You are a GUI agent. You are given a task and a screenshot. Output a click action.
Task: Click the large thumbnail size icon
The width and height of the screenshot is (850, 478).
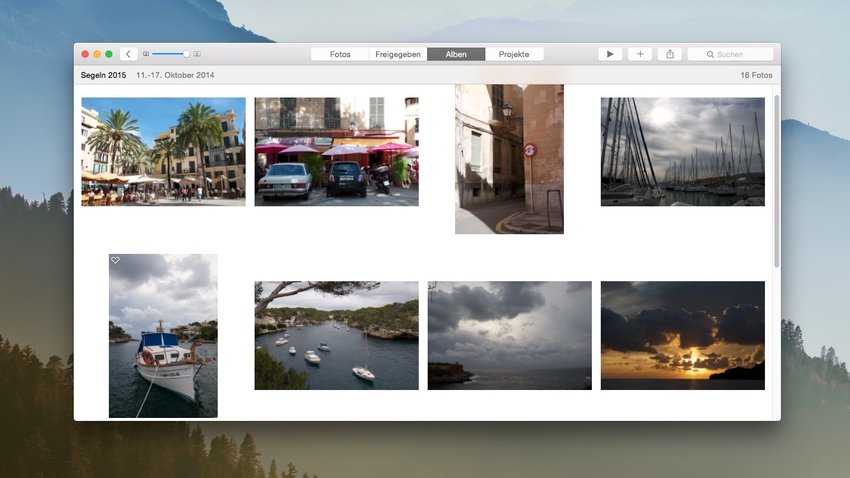coord(197,54)
